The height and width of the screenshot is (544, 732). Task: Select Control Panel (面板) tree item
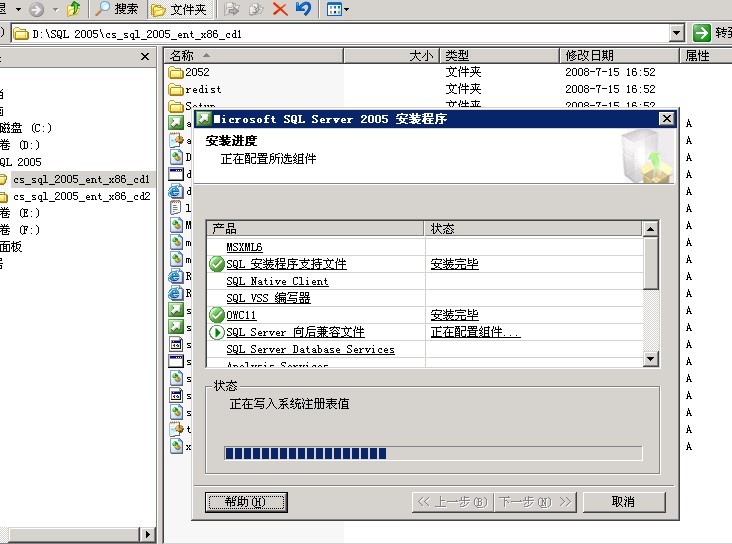pos(11,247)
